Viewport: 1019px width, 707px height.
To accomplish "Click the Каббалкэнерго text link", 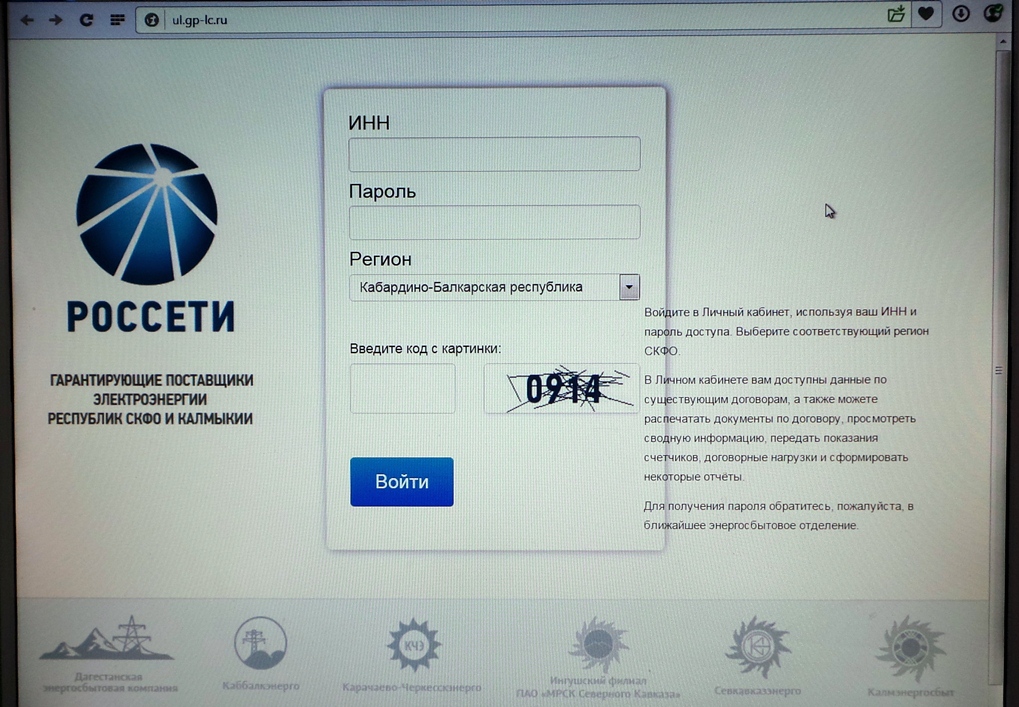I will 261,686.
